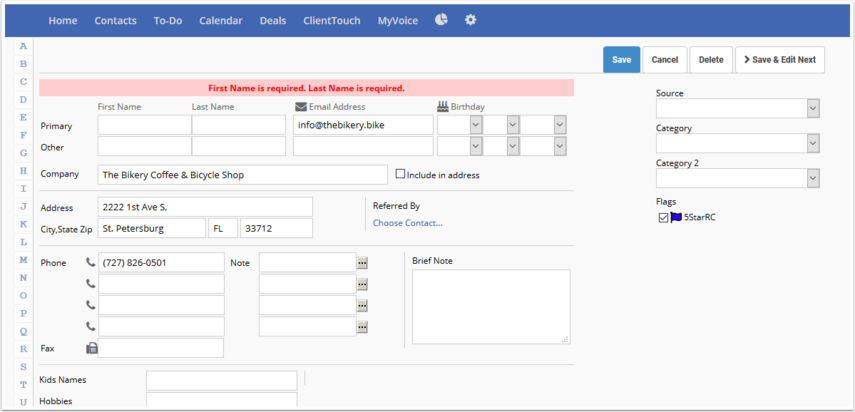
Task: Toggle the Include in address checkbox
Action: (400, 174)
